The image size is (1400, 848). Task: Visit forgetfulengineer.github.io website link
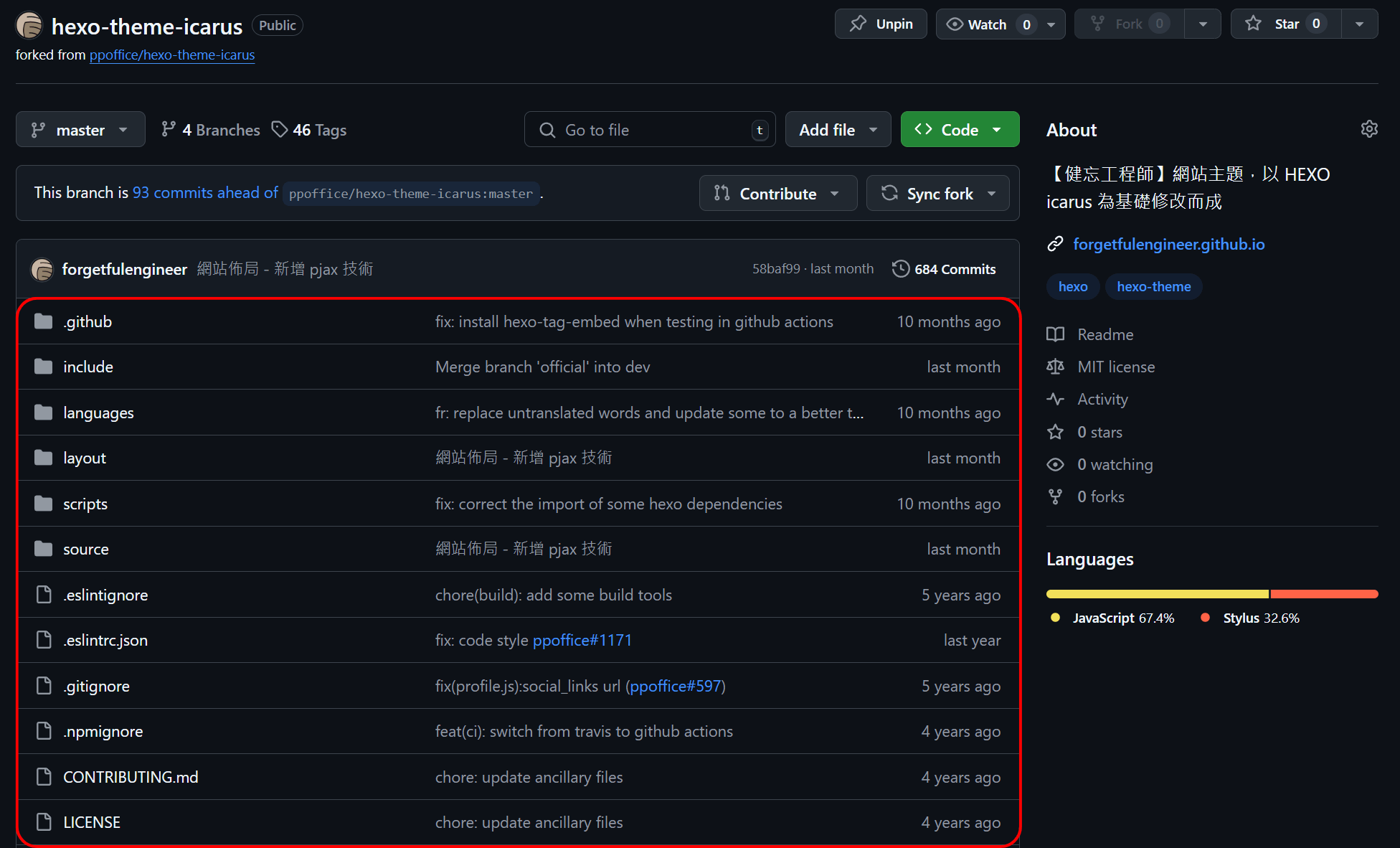point(1168,245)
